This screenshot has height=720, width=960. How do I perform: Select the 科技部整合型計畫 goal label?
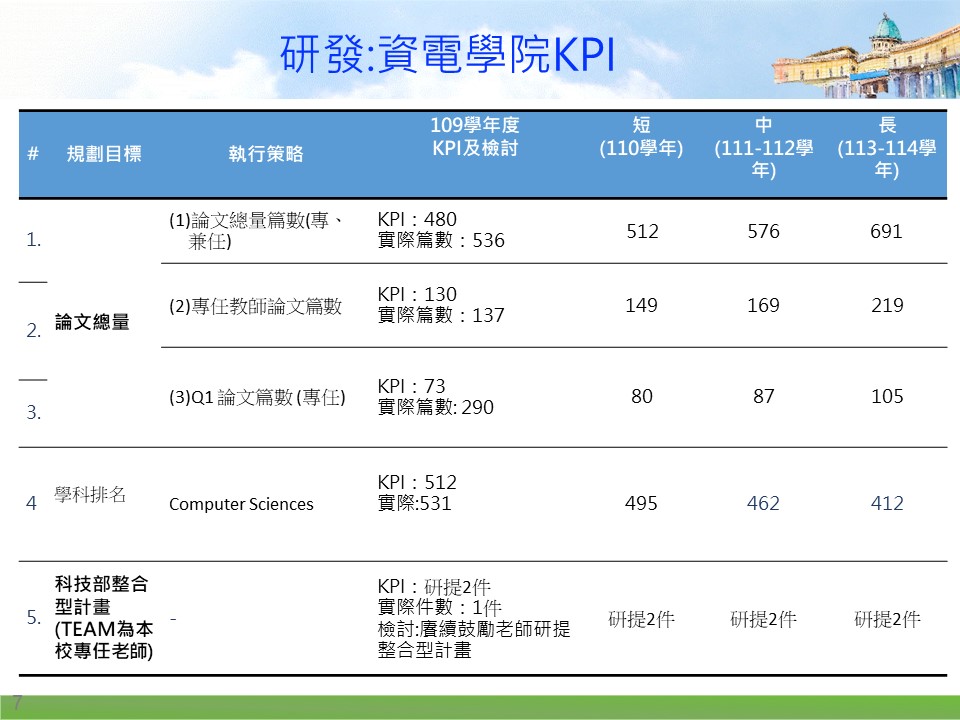tap(104, 617)
